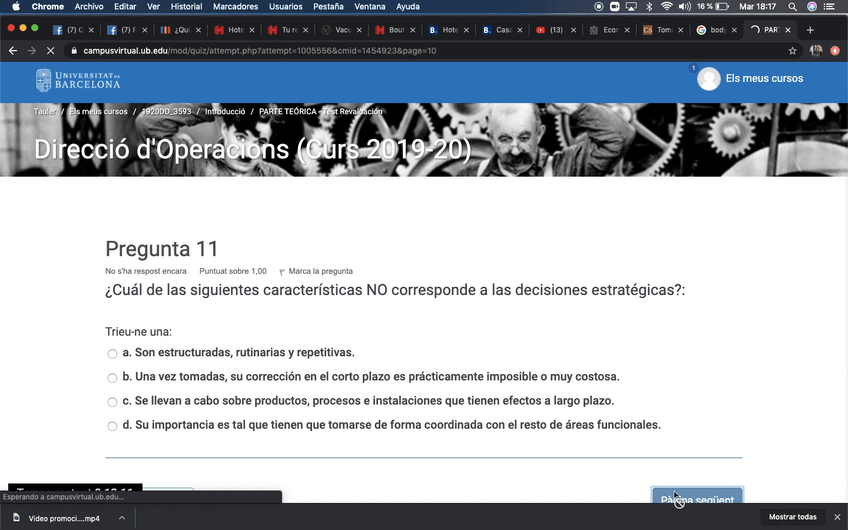Image resolution: width=848 pixels, height=530 pixels.
Task: Click the screen recording stop icon in menu bar
Action: (598, 6)
